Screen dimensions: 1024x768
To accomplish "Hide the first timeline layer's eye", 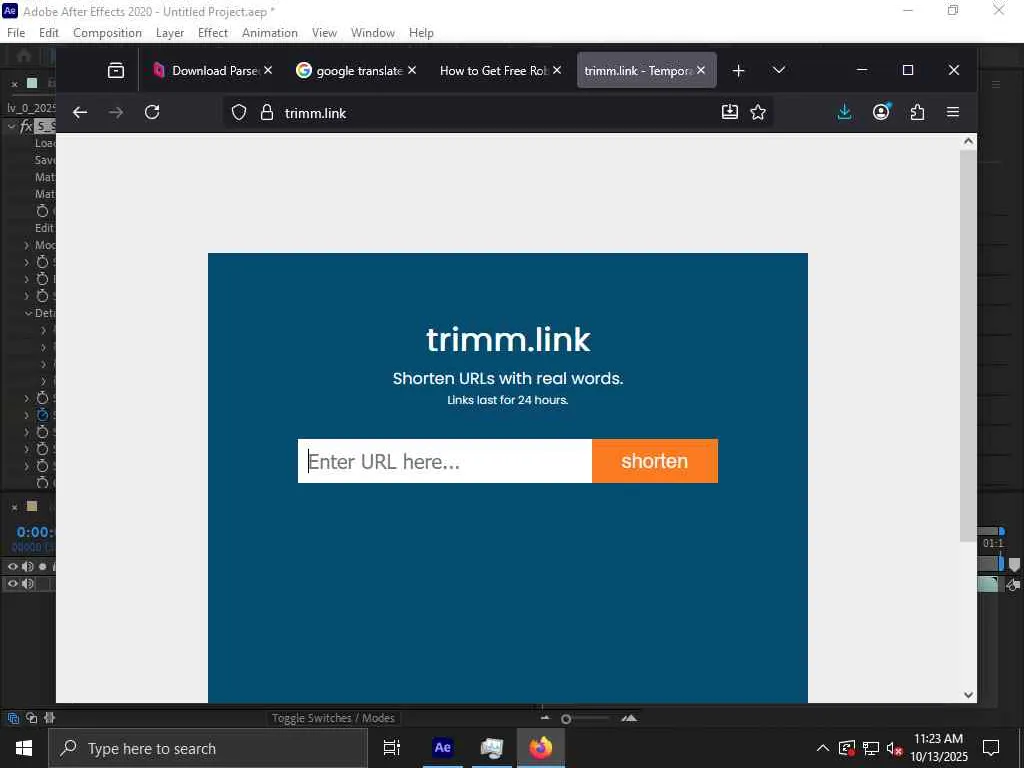I will (x=12, y=566).
